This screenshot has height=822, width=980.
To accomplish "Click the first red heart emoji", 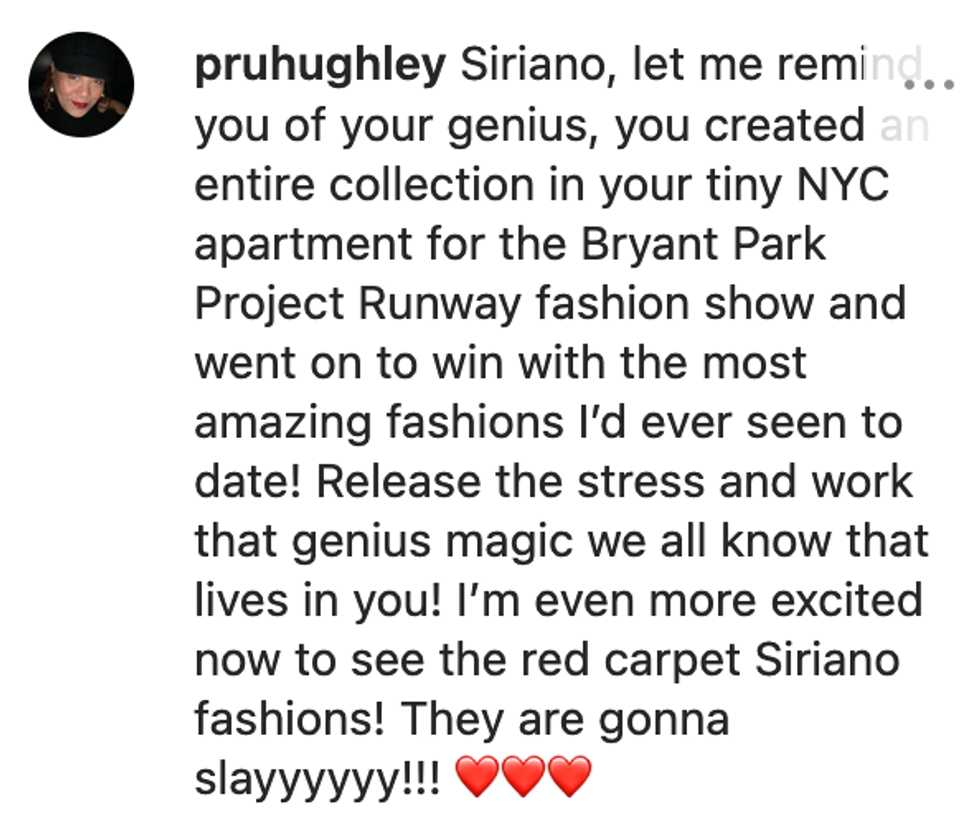I will point(478,776).
